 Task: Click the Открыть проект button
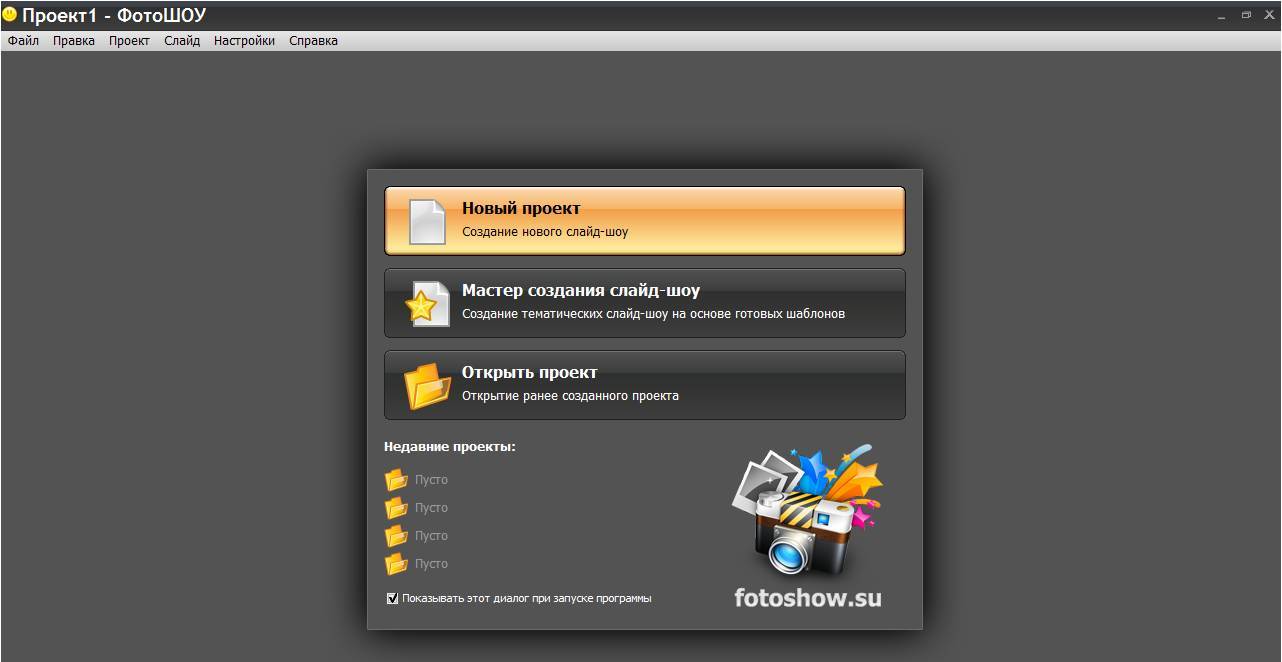(x=645, y=385)
